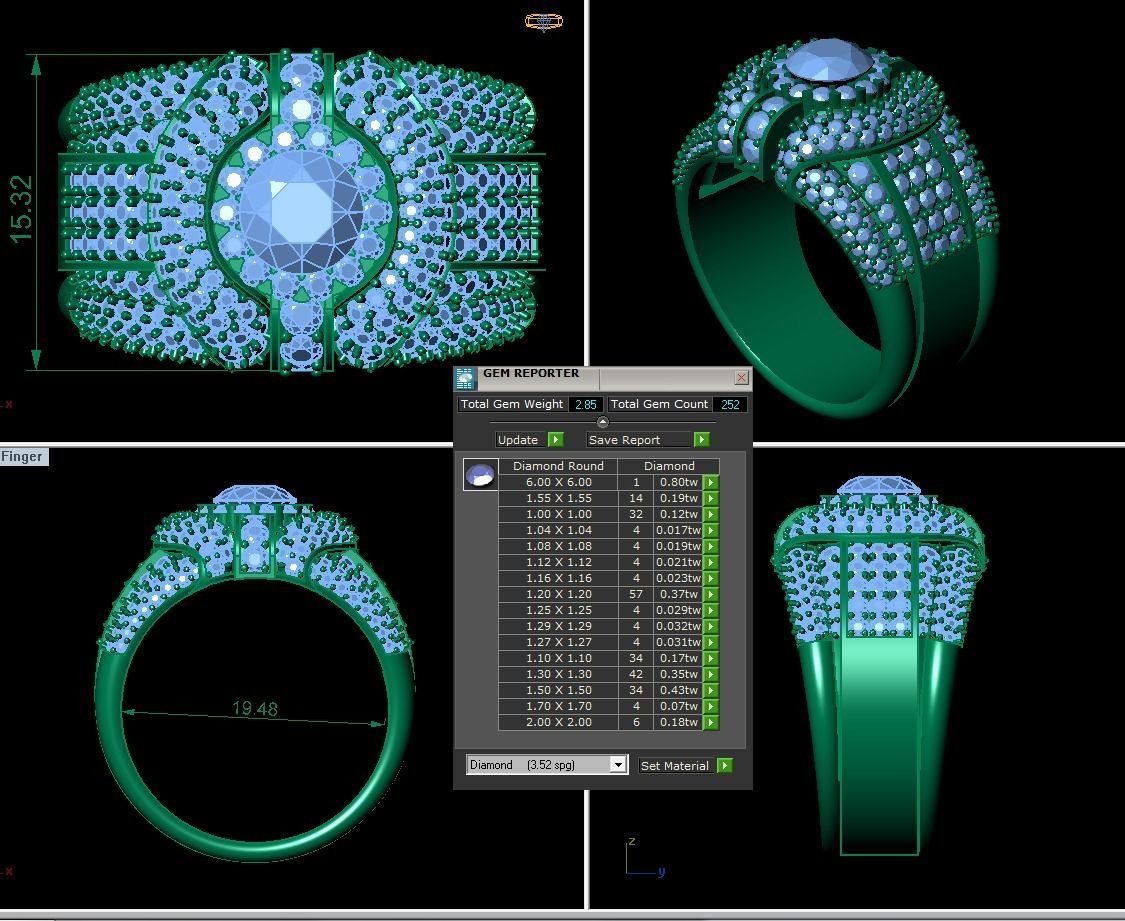
Task: Click green arrow for 1.55 X 1.55 row
Action: point(710,498)
